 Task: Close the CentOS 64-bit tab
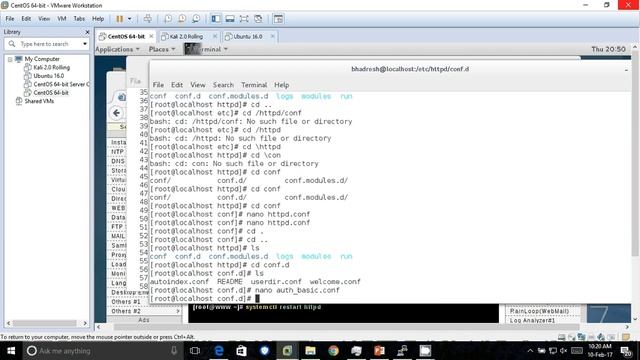click(x=151, y=36)
